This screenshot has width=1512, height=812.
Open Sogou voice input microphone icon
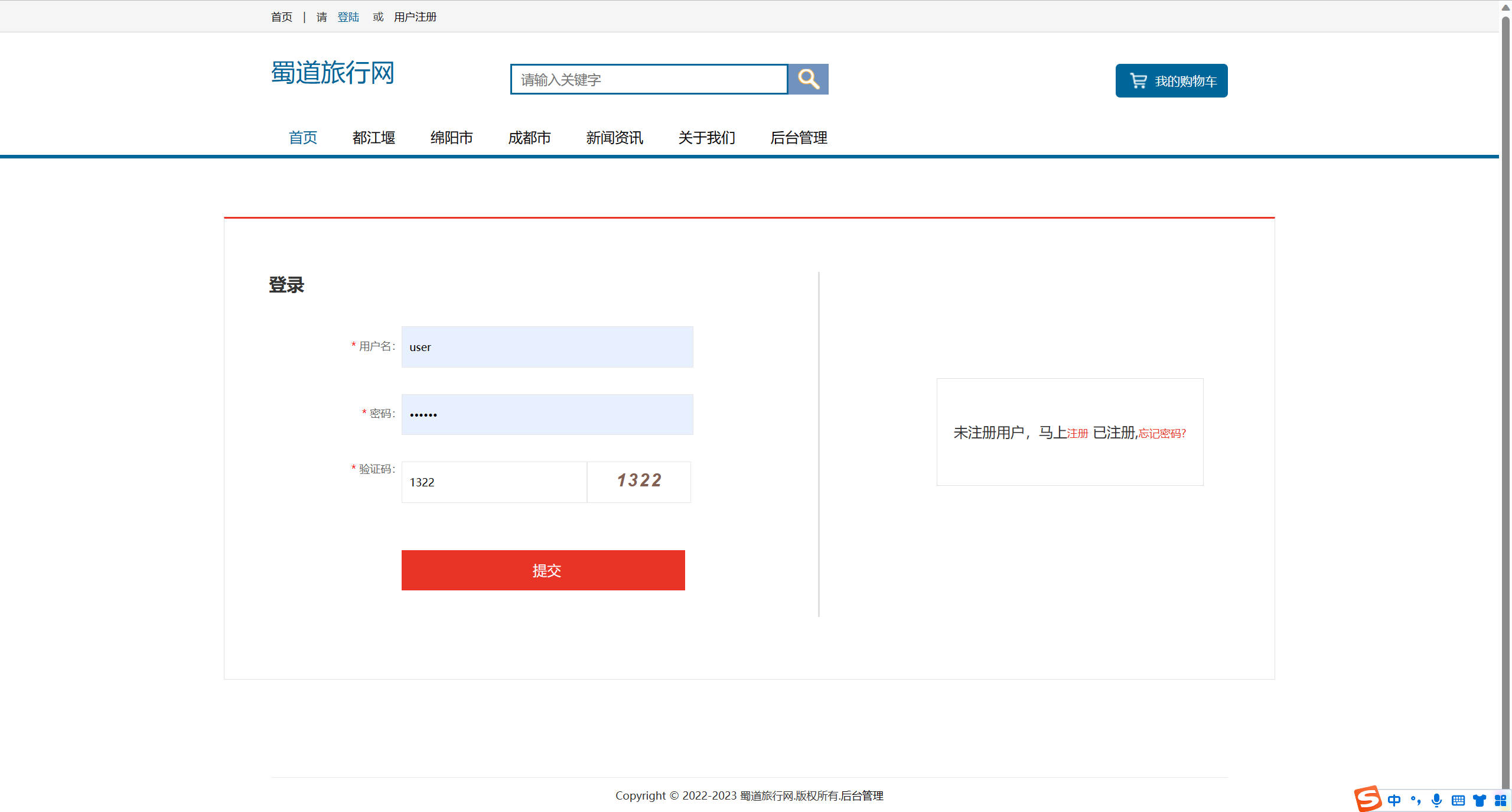(x=1436, y=800)
